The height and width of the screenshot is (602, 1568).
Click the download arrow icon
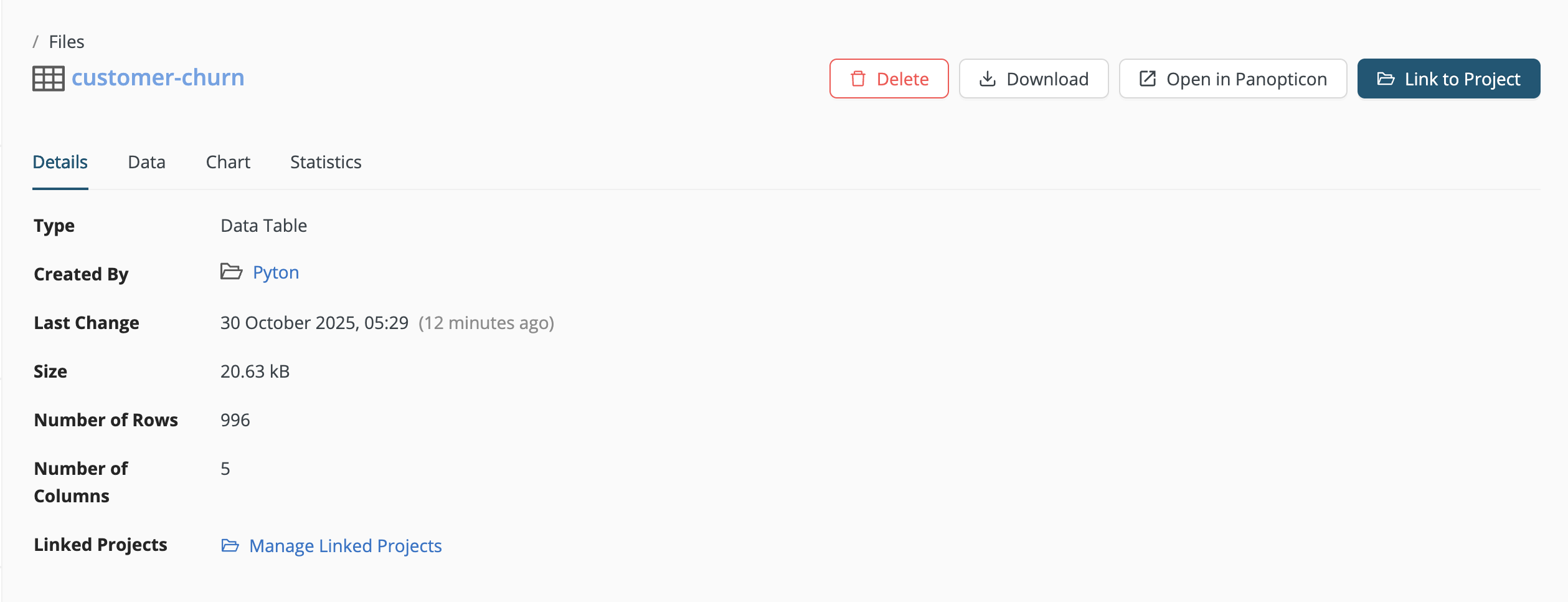coord(988,79)
